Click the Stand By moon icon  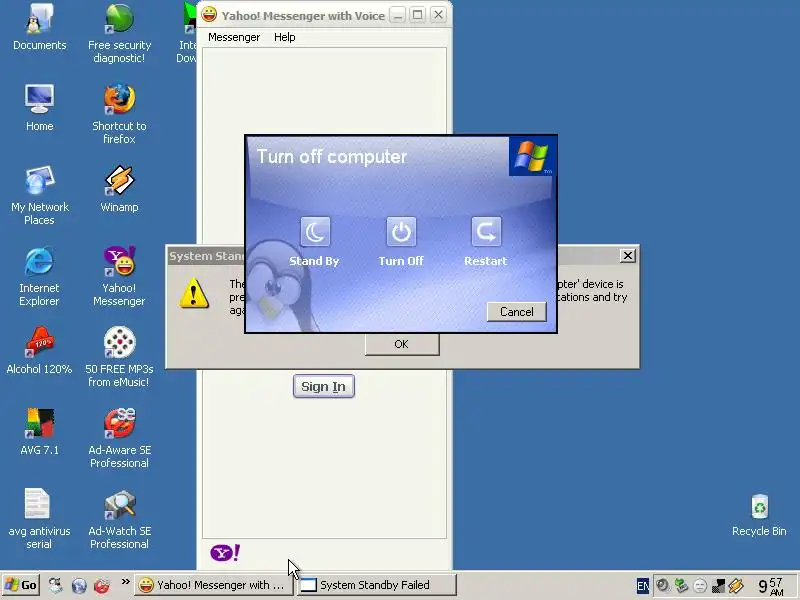(315, 232)
